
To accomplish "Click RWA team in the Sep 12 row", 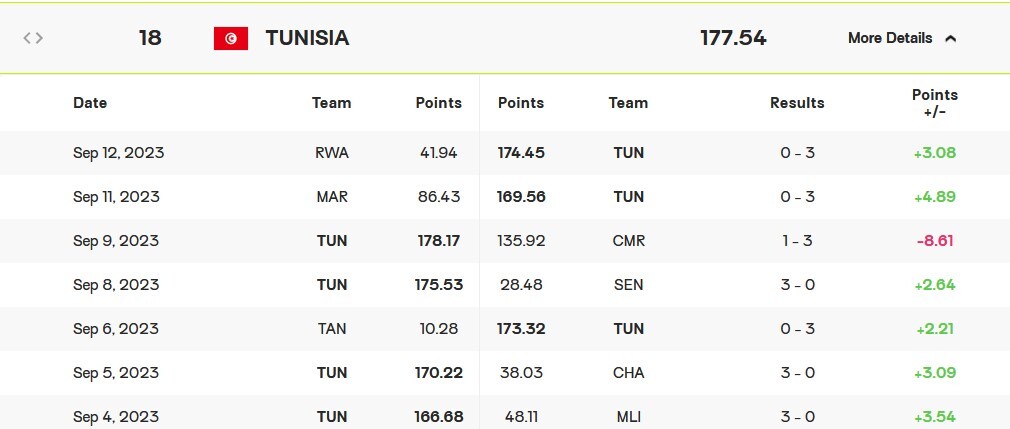I will tap(331, 153).
